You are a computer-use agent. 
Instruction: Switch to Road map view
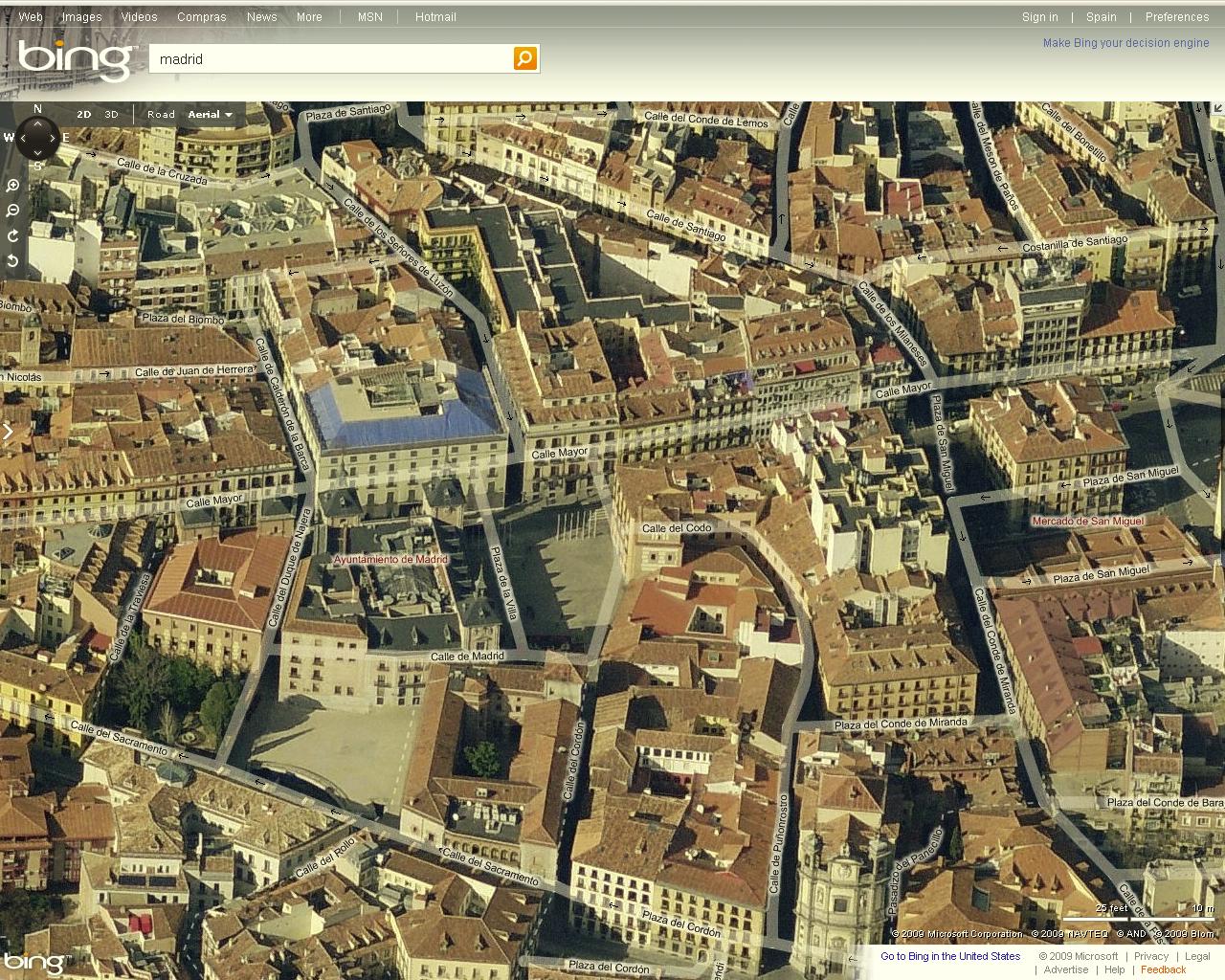point(161,115)
